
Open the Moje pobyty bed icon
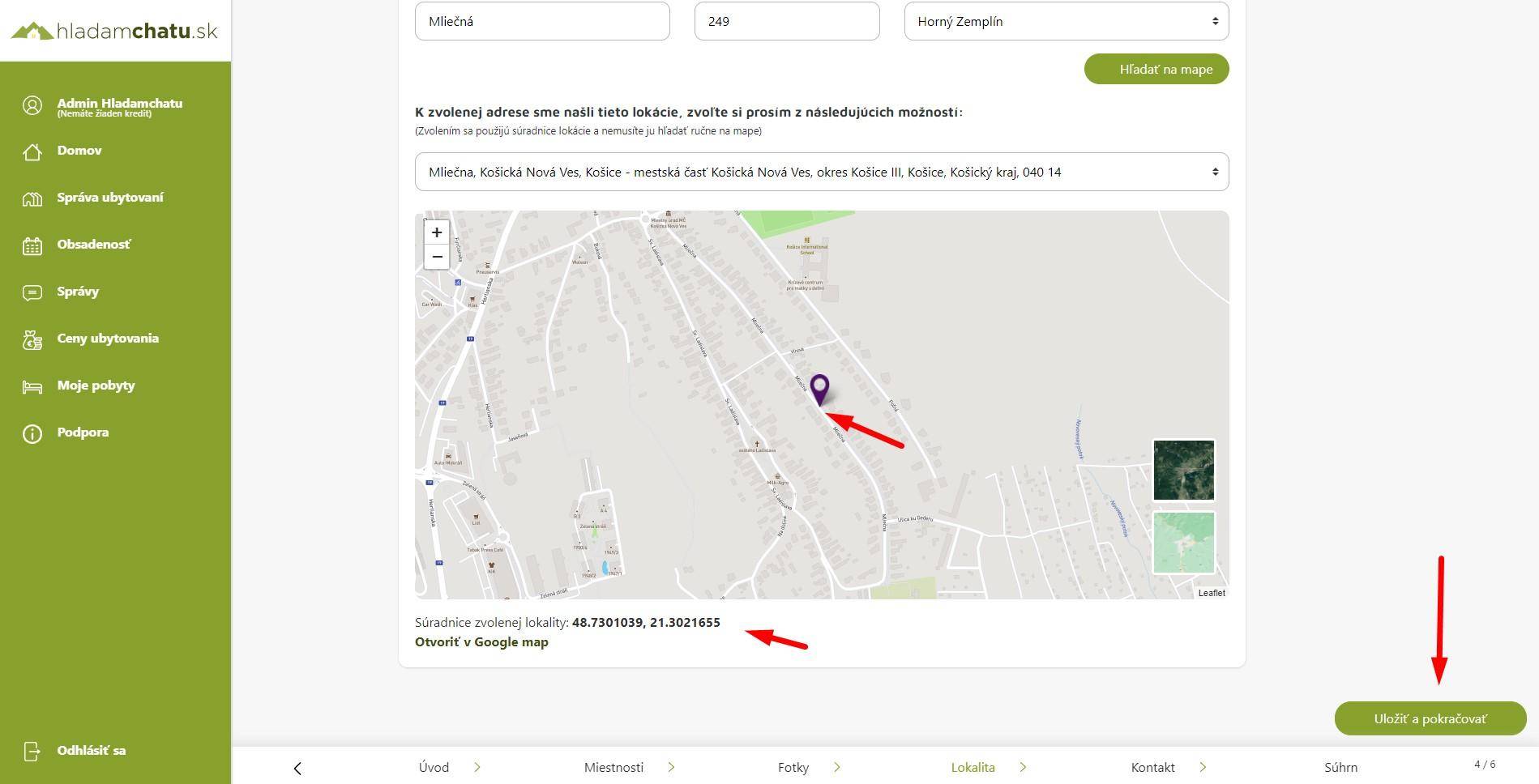32,386
